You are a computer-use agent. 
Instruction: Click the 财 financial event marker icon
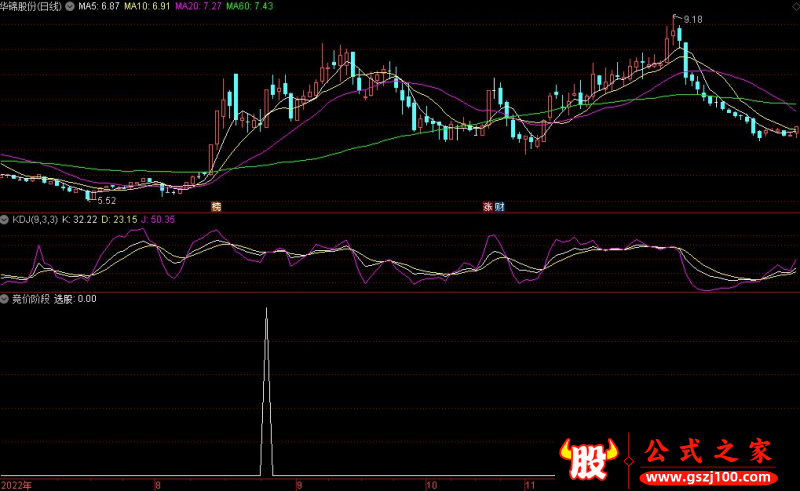pos(500,207)
